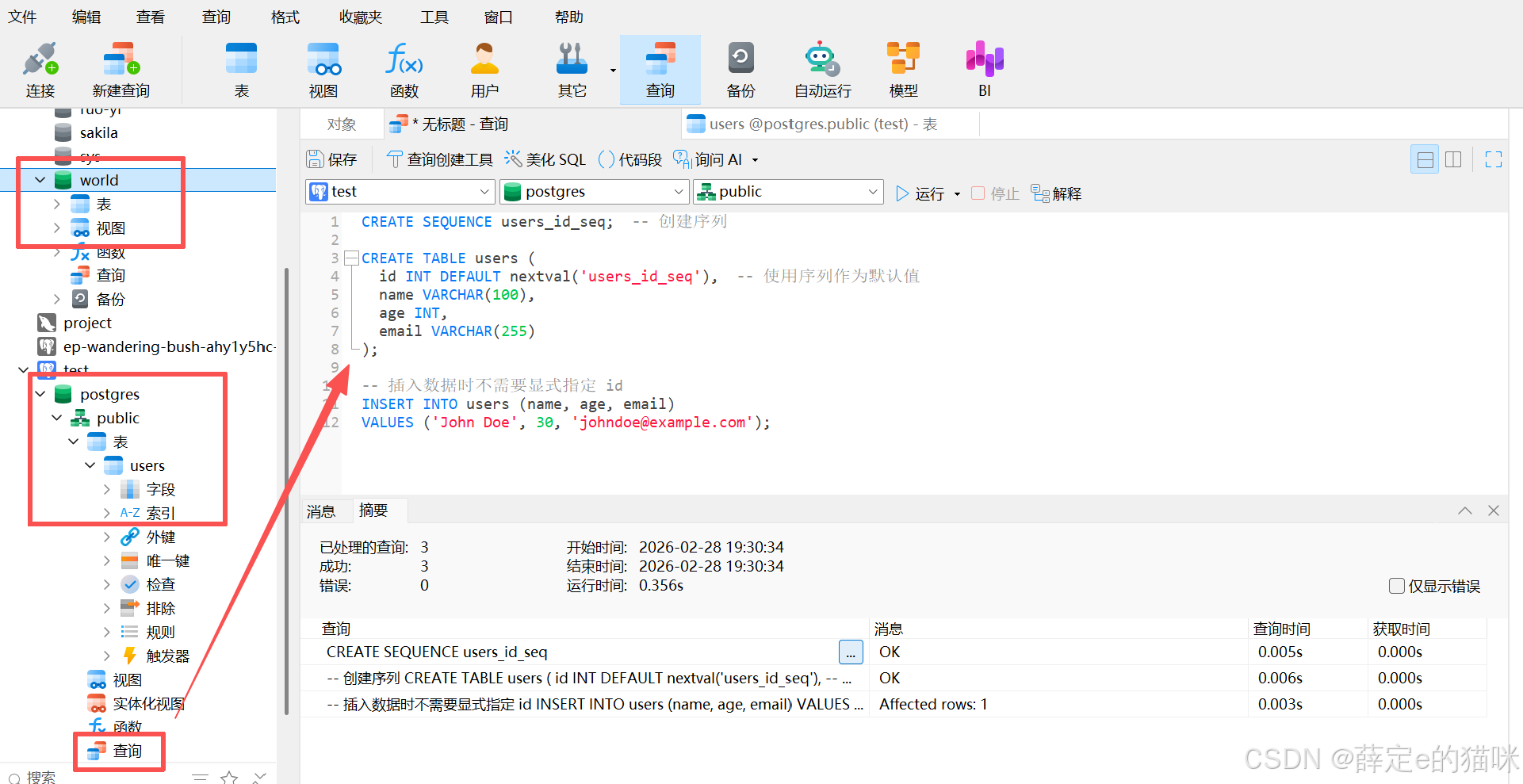
Task: Select the sakila database in tree
Action: tap(98, 132)
